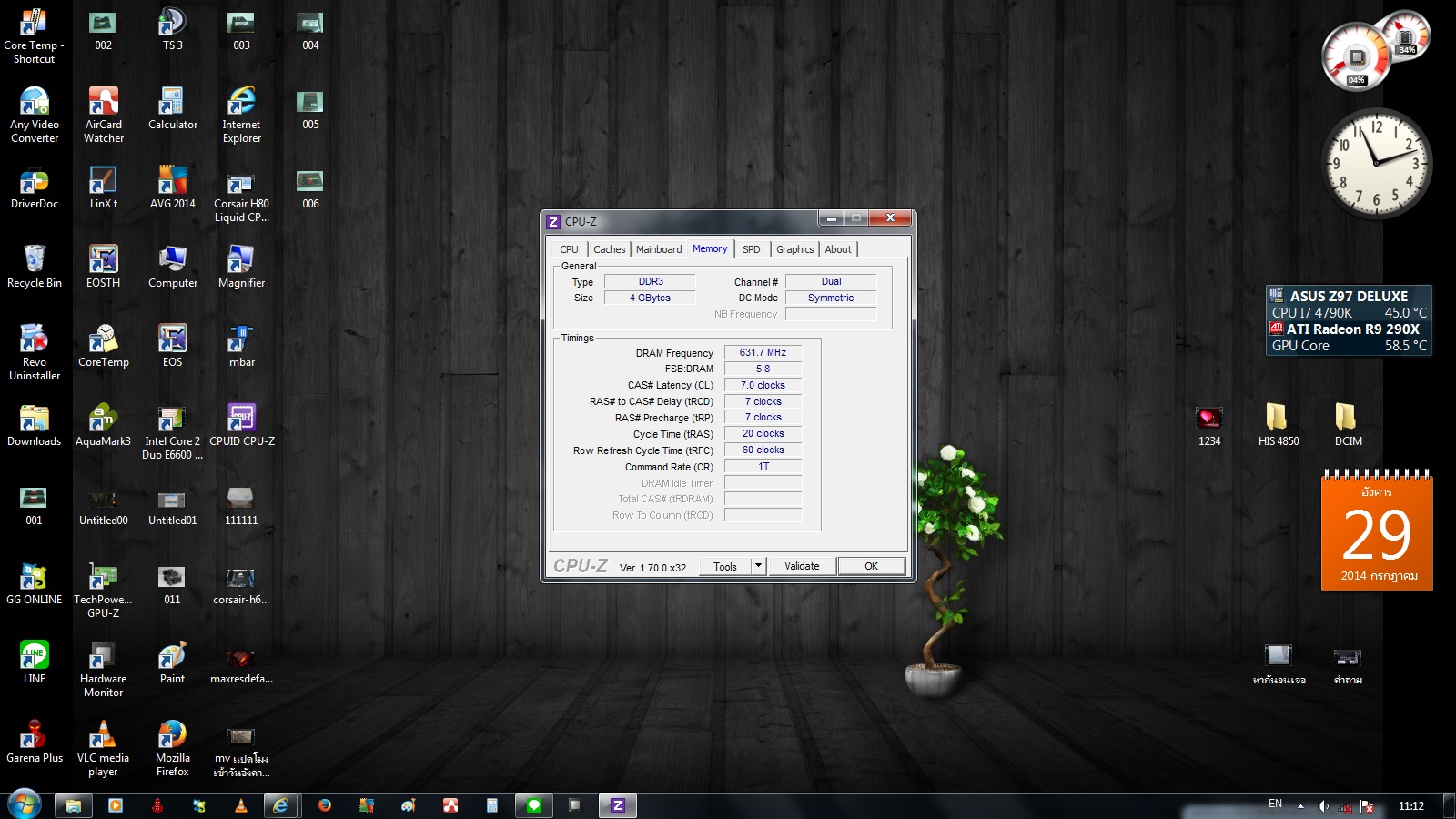Click the Size field showing 4 GBytes
Screen dimensions: 1456x819
click(650, 298)
